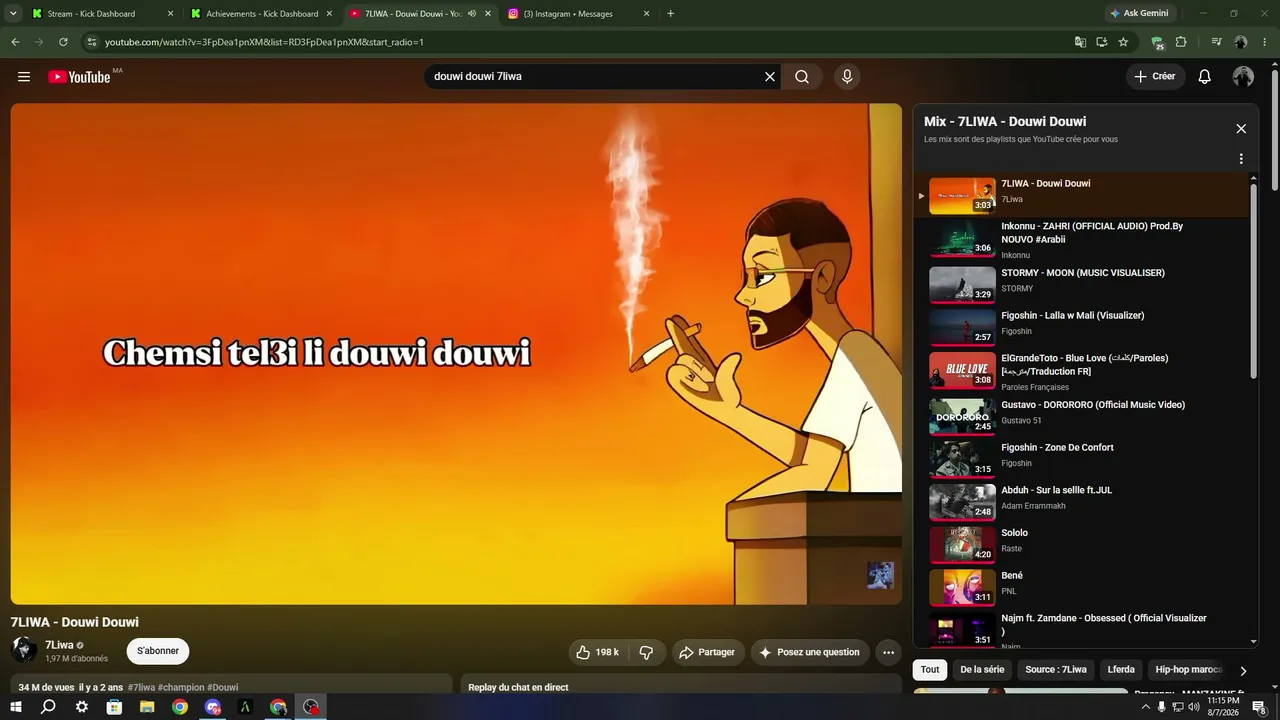This screenshot has height=720, width=1280.
Task: Click the Partager button
Action: tap(708, 652)
